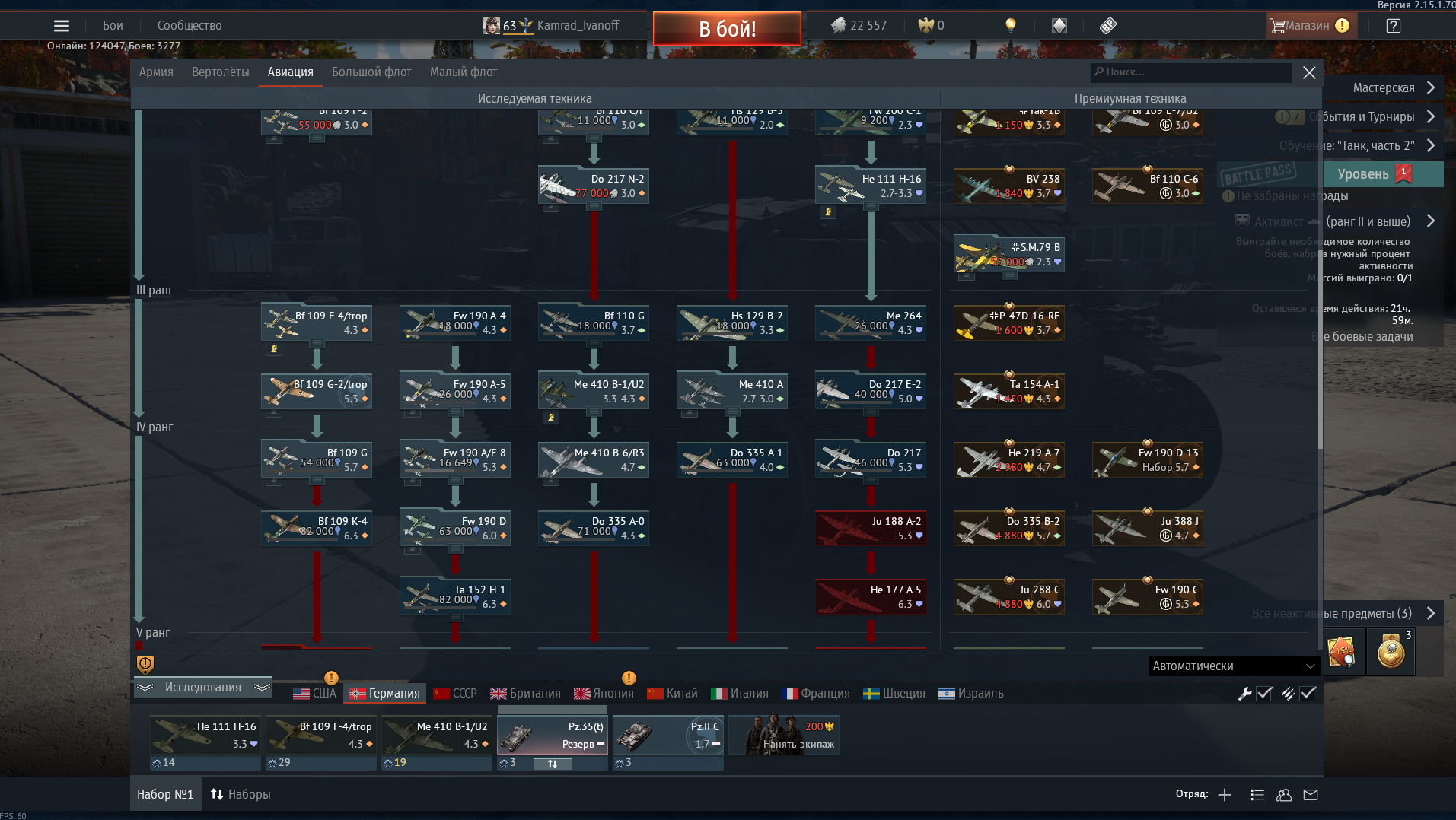The width and height of the screenshot is (1456, 820).
Task: Select Набор №1 preset
Action: tap(165, 794)
